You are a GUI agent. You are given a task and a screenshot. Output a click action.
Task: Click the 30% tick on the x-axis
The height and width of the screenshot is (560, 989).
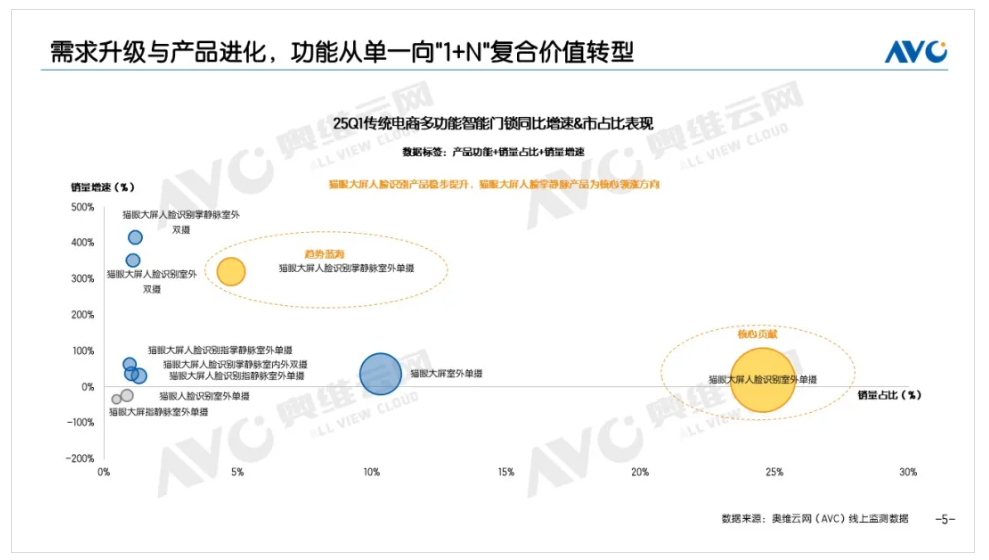907,472
